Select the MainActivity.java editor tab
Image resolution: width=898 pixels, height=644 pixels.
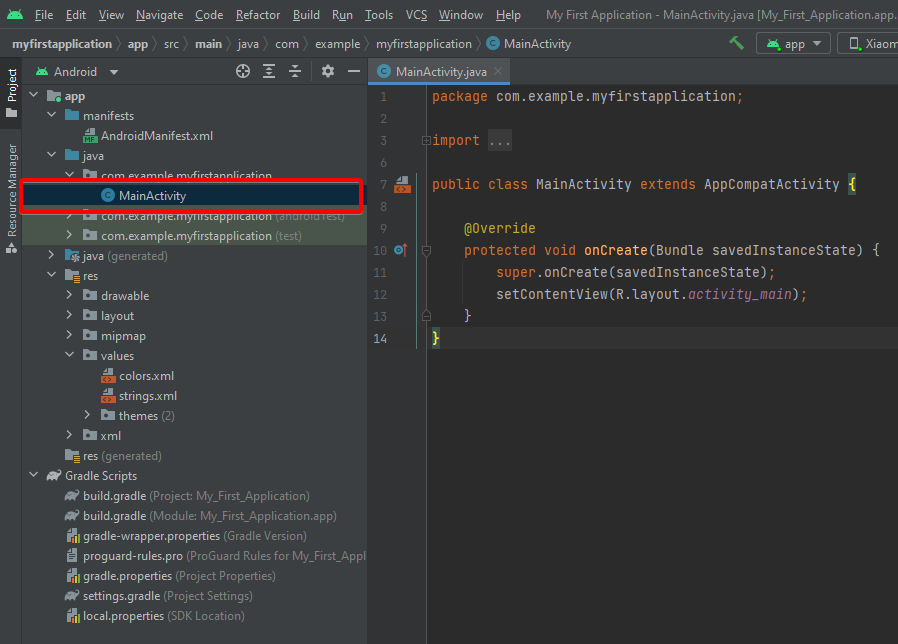[x=440, y=72]
